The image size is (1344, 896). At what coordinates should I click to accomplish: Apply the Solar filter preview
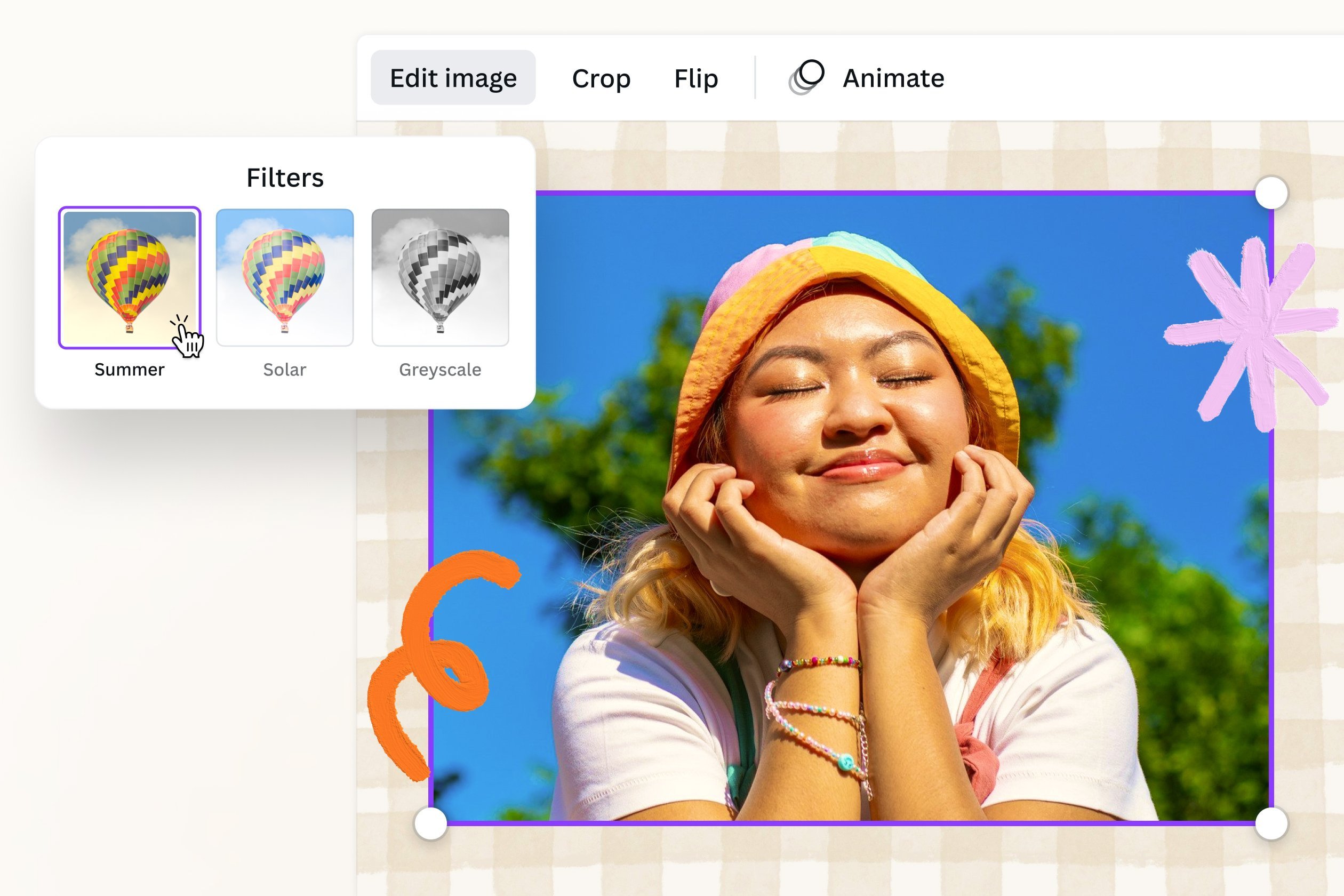tap(285, 277)
